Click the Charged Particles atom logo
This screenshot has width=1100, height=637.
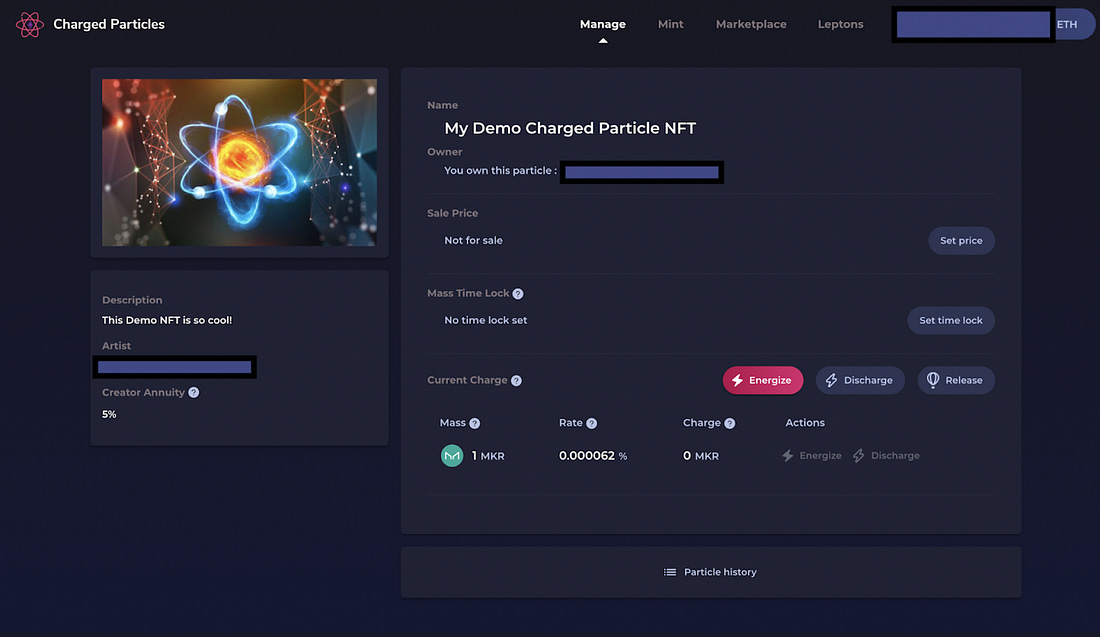click(x=29, y=25)
